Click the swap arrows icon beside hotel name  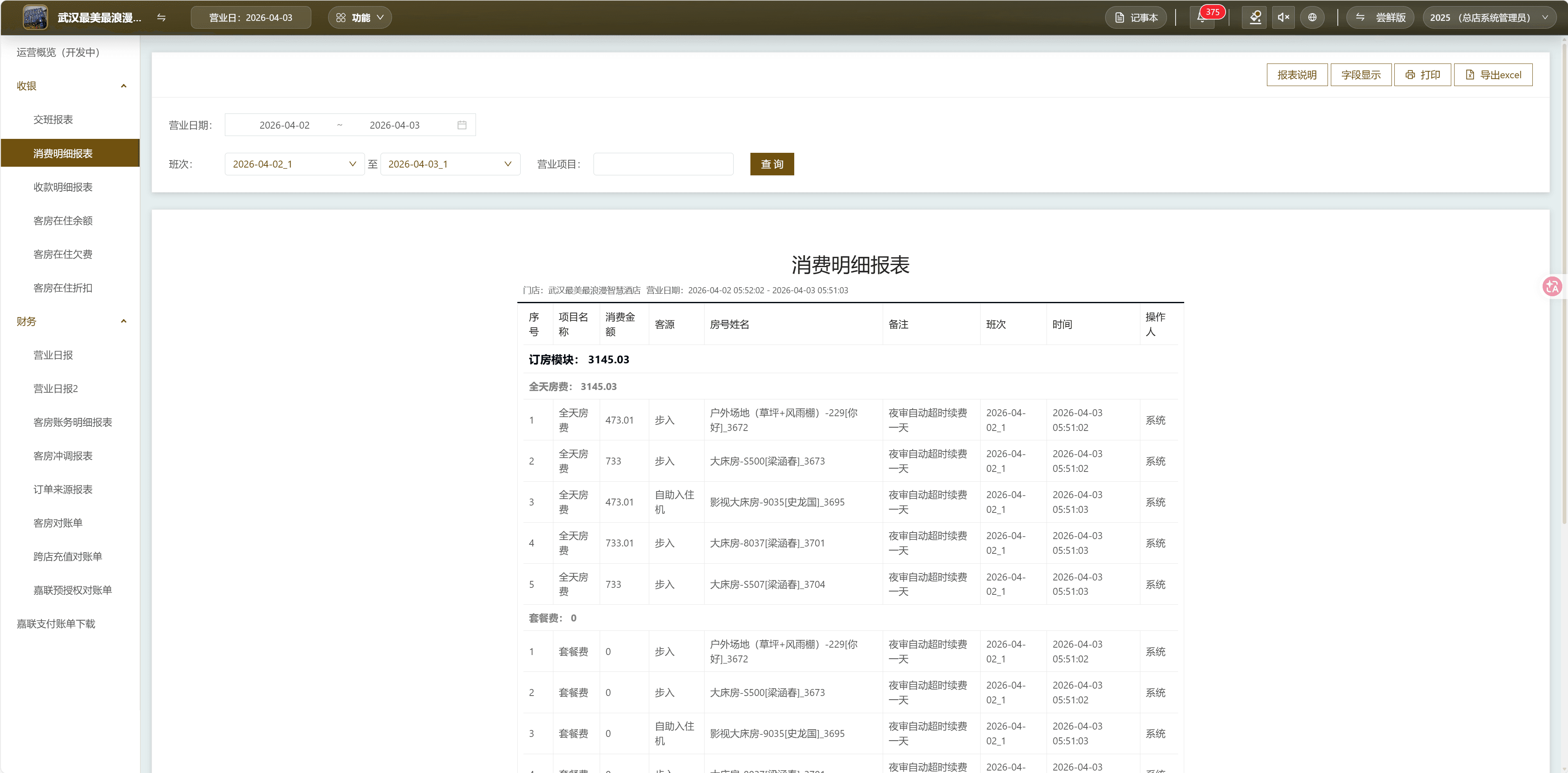click(x=161, y=18)
